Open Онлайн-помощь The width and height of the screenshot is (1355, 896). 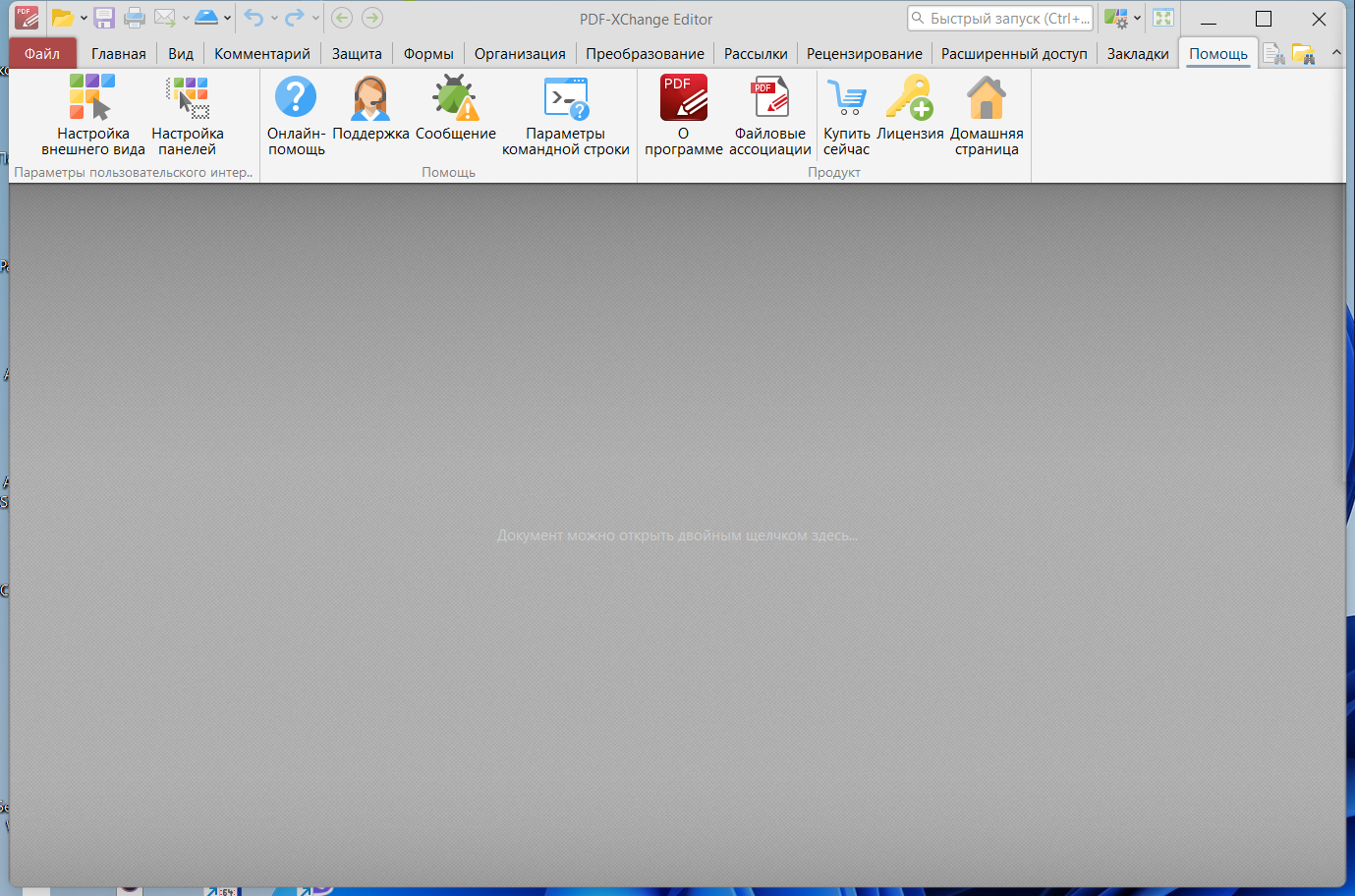click(296, 114)
